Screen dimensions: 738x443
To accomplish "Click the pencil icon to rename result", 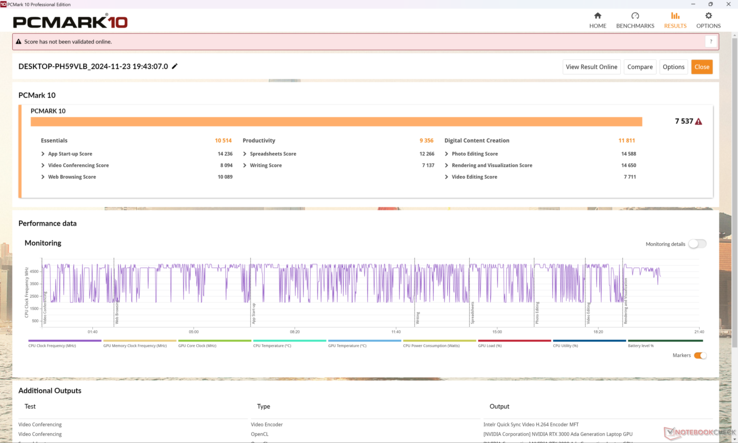I will (x=175, y=67).
